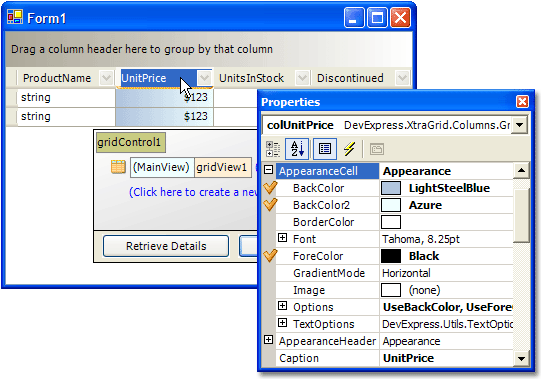Click the gridControl1 level button
The image size is (541, 379).
pyautogui.click(x=131, y=142)
